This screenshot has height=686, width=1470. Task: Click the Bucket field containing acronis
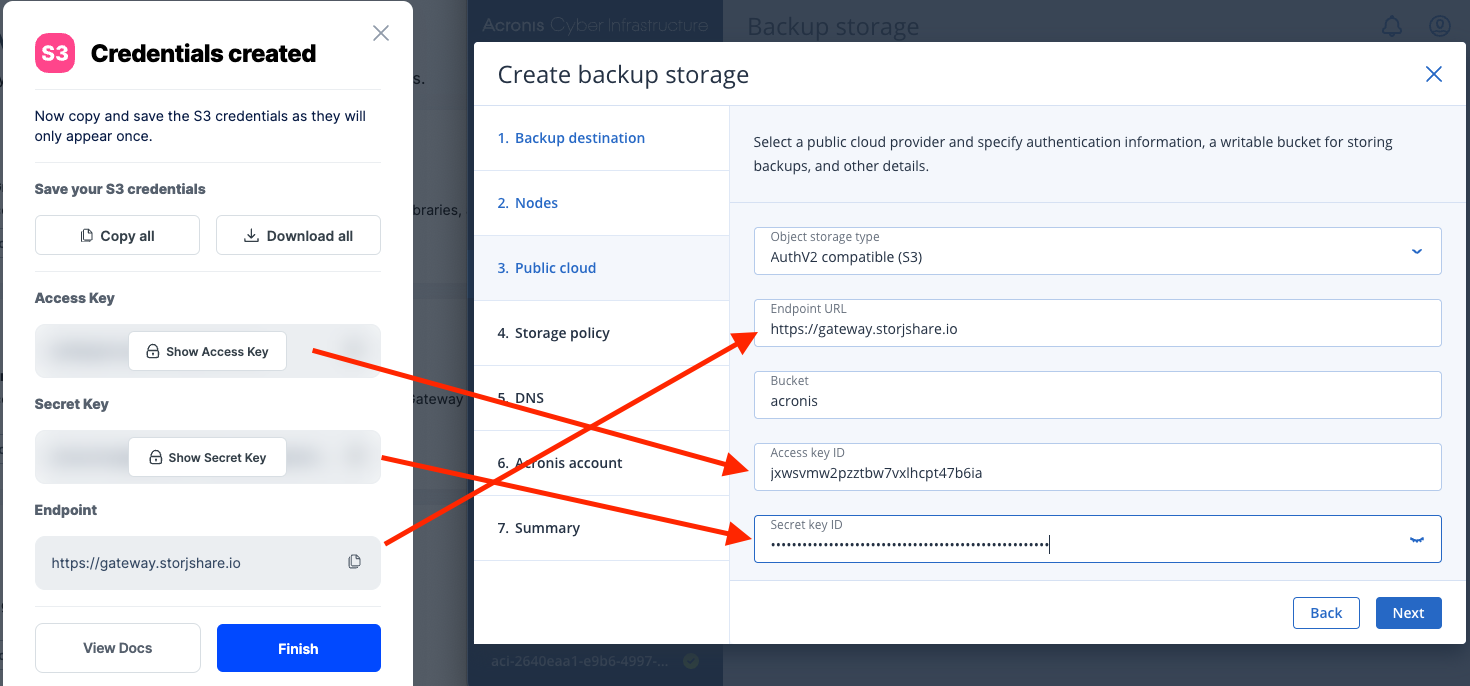(1097, 394)
